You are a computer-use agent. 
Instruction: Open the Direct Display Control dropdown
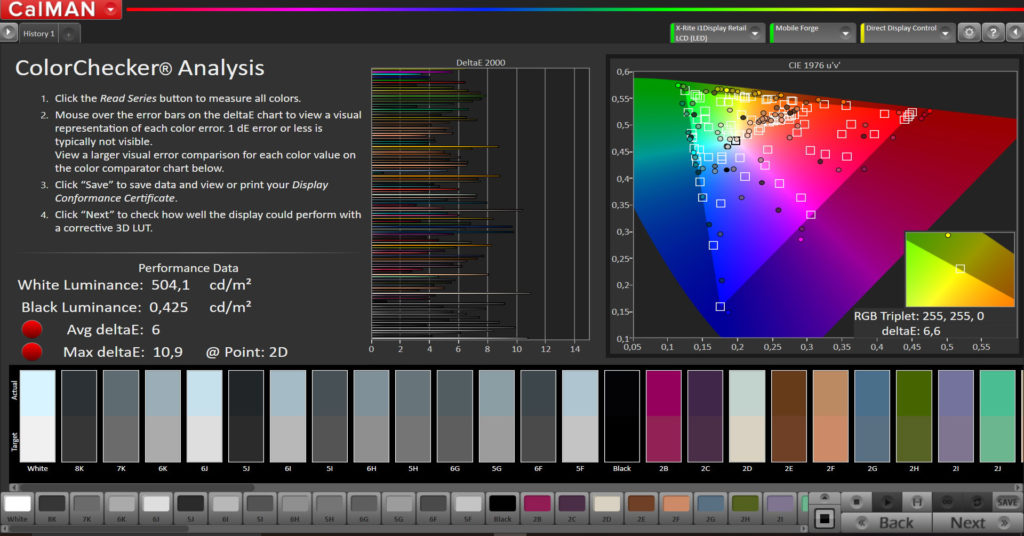pos(943,33)
